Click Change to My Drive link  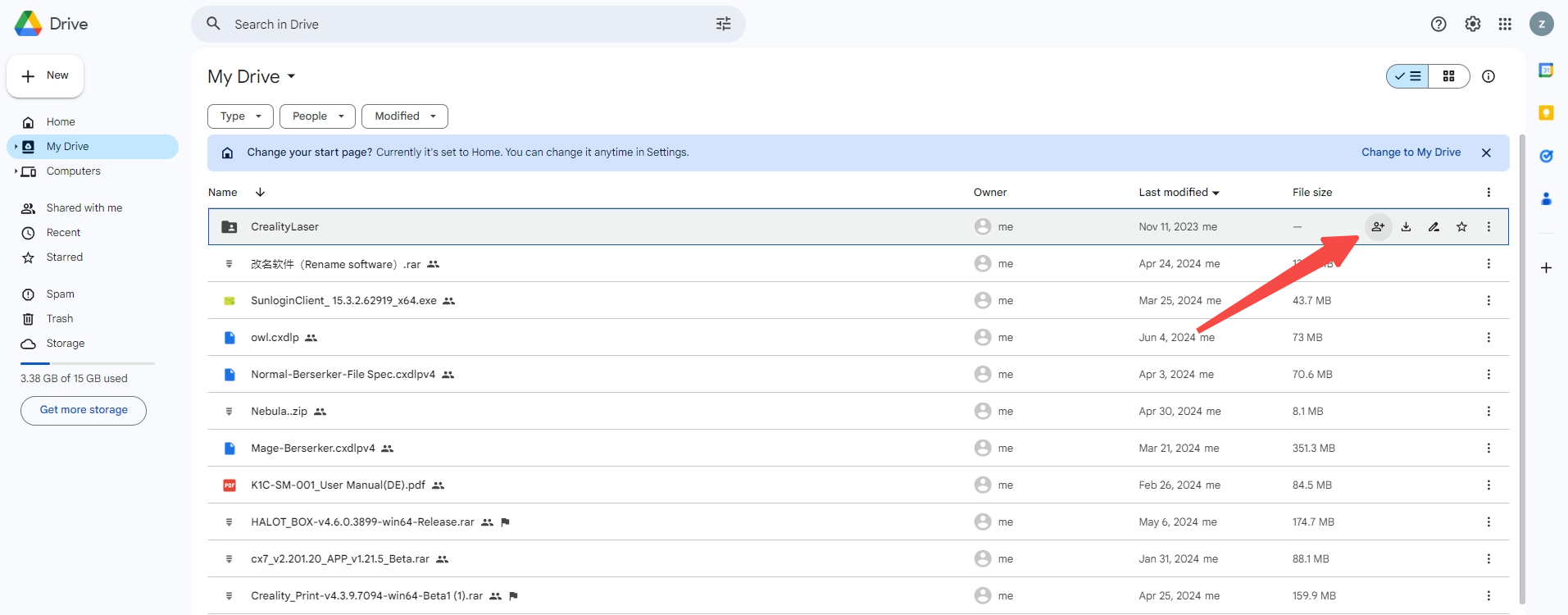coord(1411,153)
